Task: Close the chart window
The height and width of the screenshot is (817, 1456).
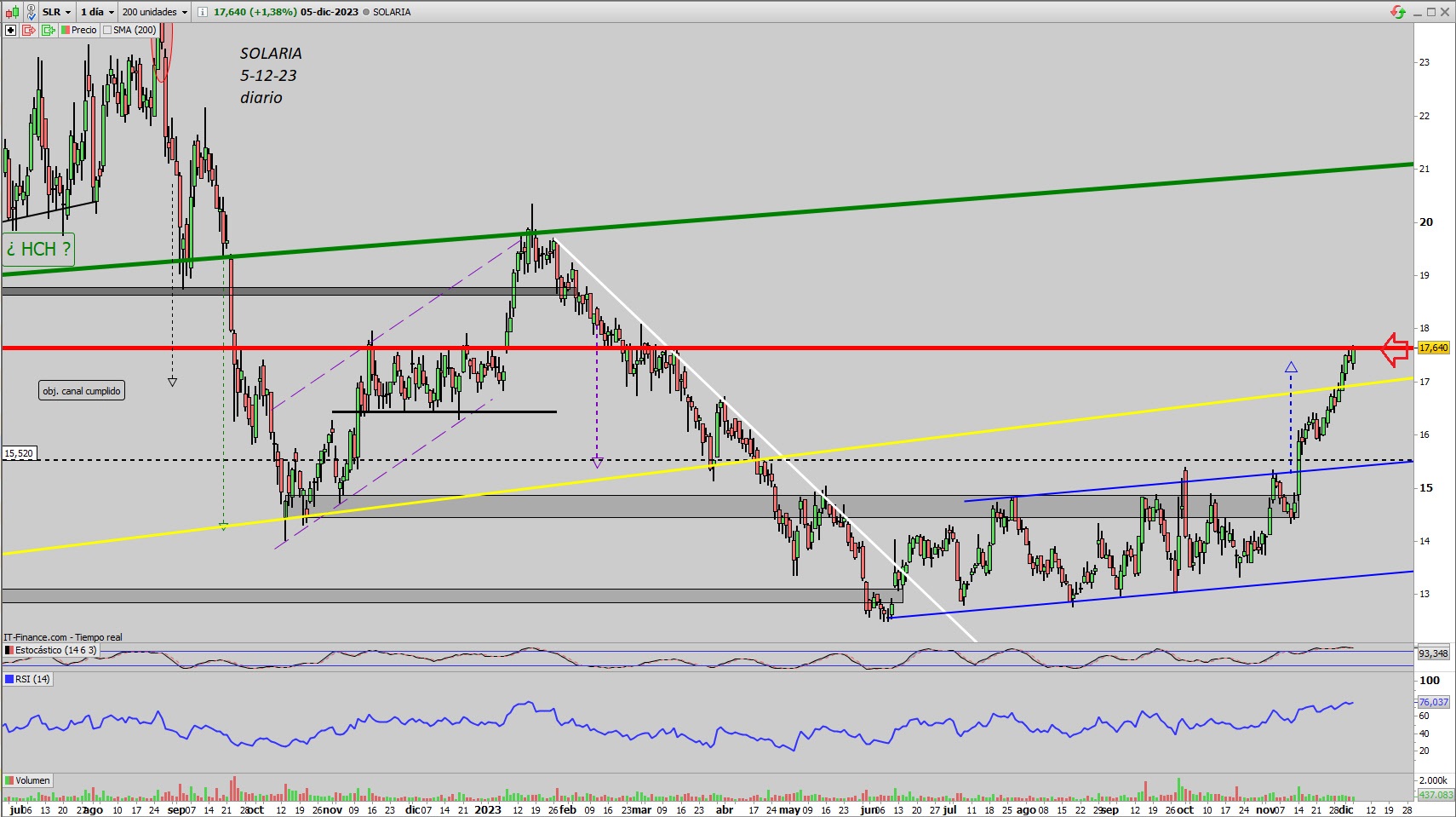Action: pos(1446,12)
